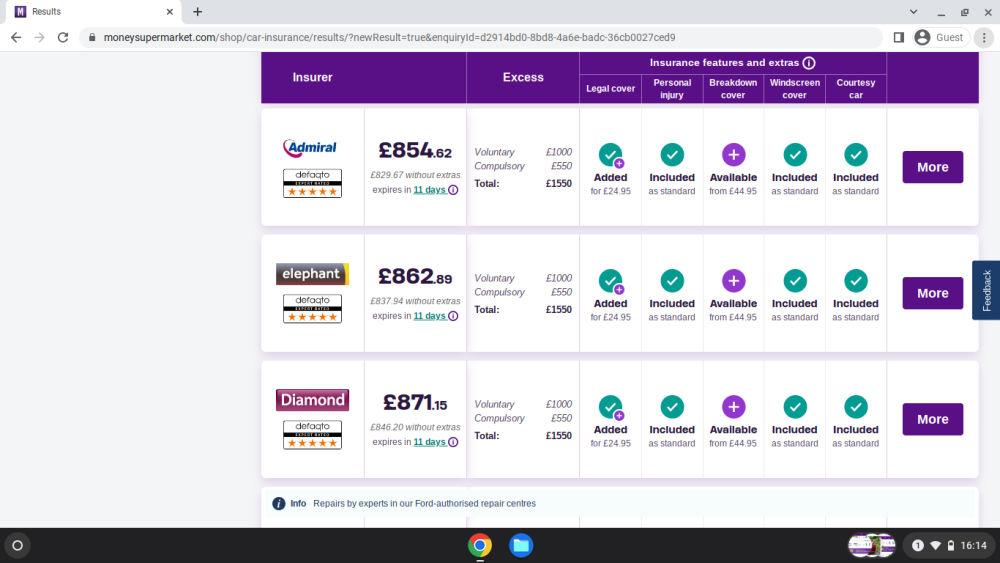Click the Admiral price £854.62

tap(415, 150)
